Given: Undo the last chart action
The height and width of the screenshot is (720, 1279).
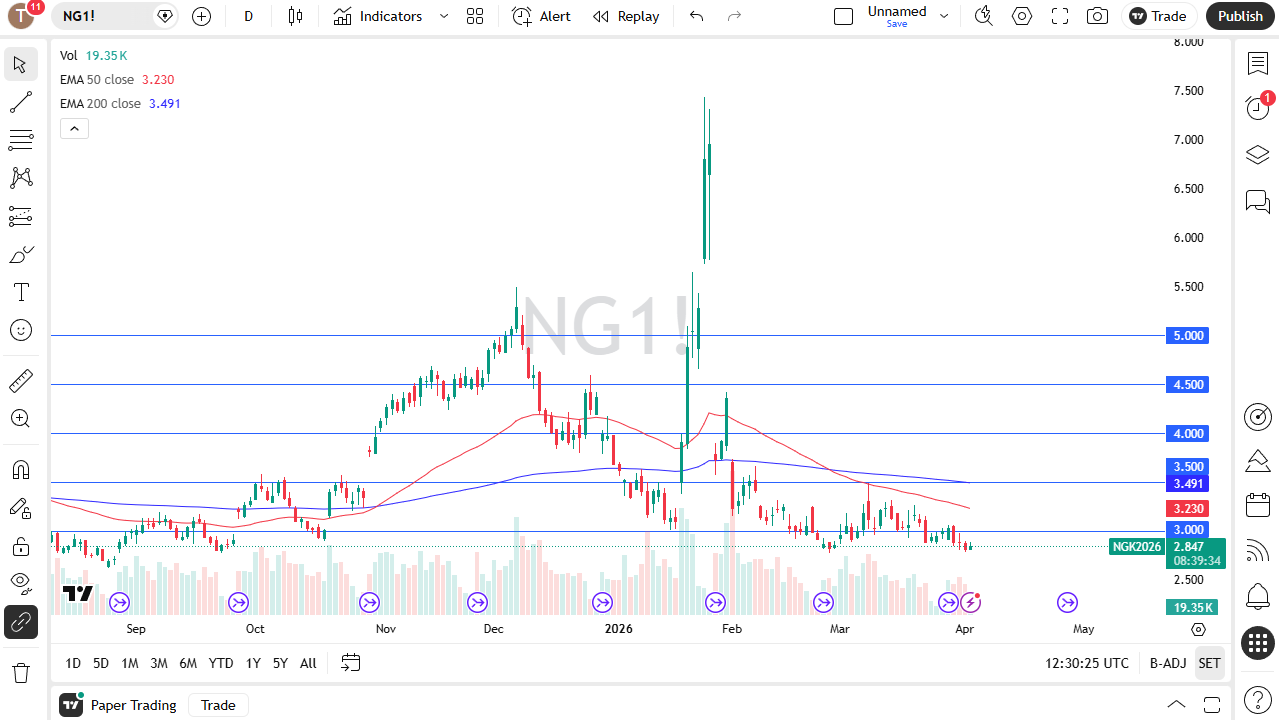Looking at the screenshot, I should (x=697, y=16).
